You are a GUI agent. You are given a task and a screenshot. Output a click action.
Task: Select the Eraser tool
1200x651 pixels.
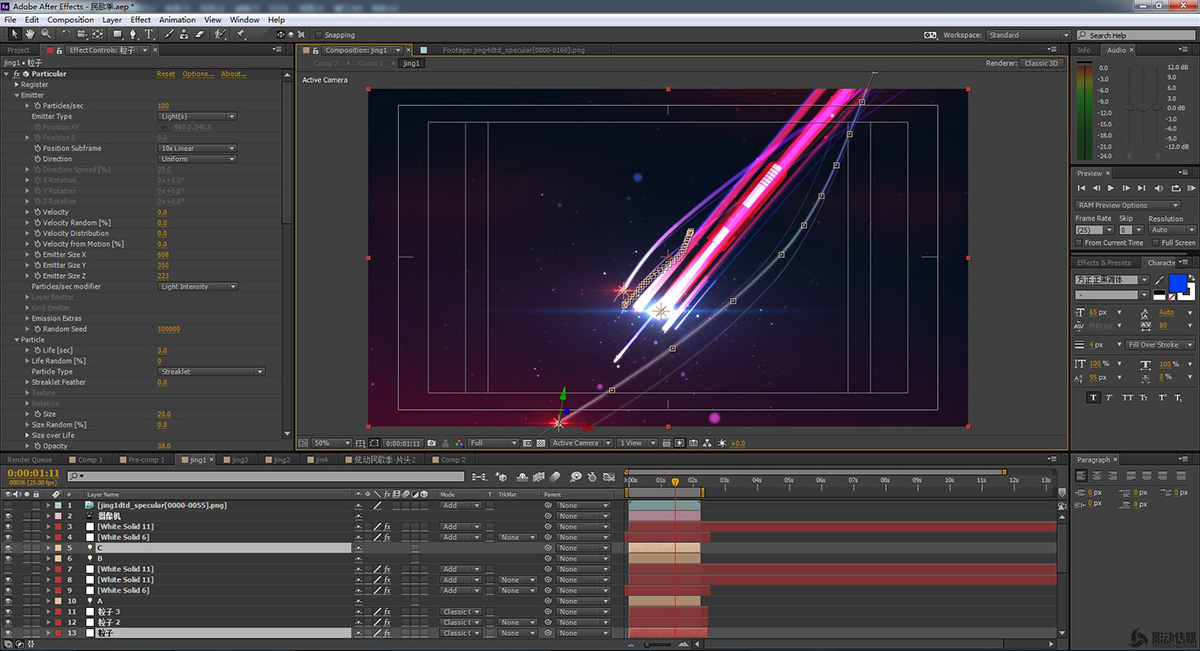tap(200, 34)
